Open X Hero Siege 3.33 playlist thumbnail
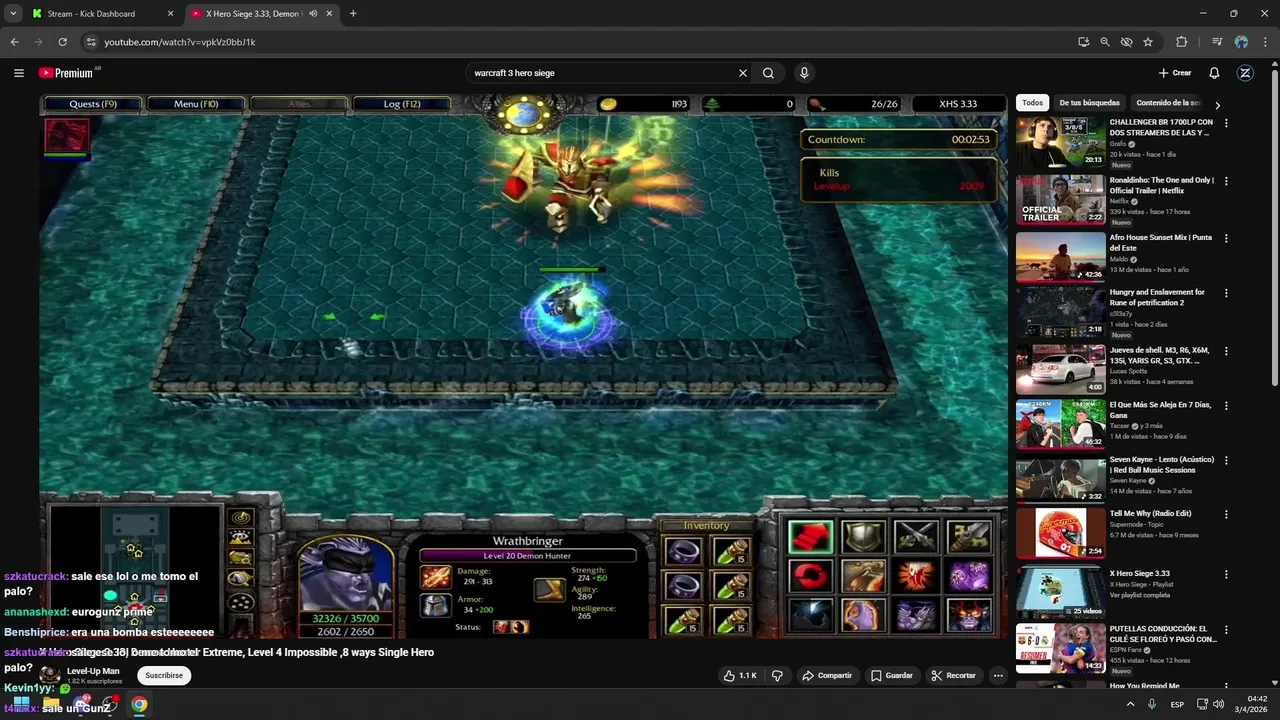 point(1060,592)
